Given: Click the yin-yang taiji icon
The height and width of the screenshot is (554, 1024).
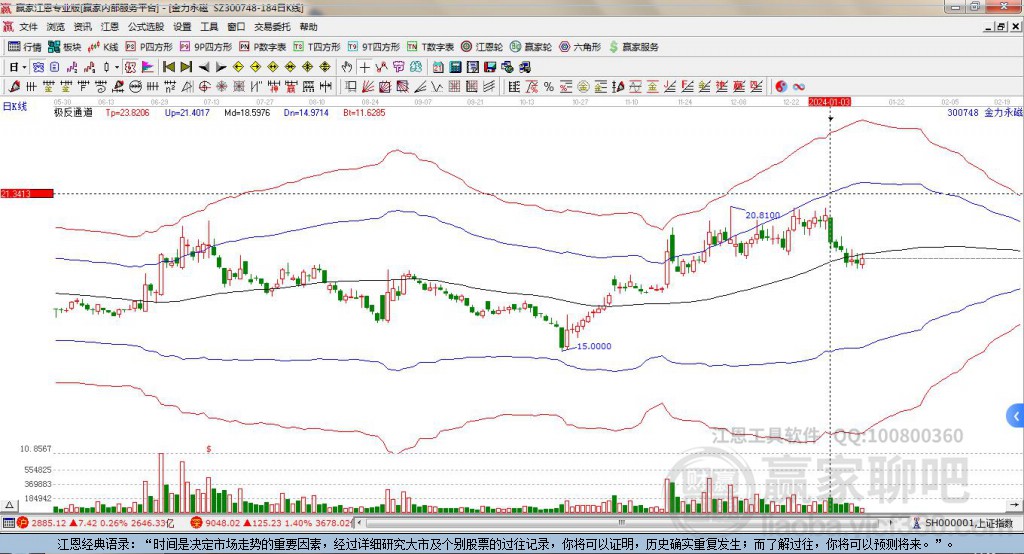Looking at the screenshot, I should (x=781, y=86).
